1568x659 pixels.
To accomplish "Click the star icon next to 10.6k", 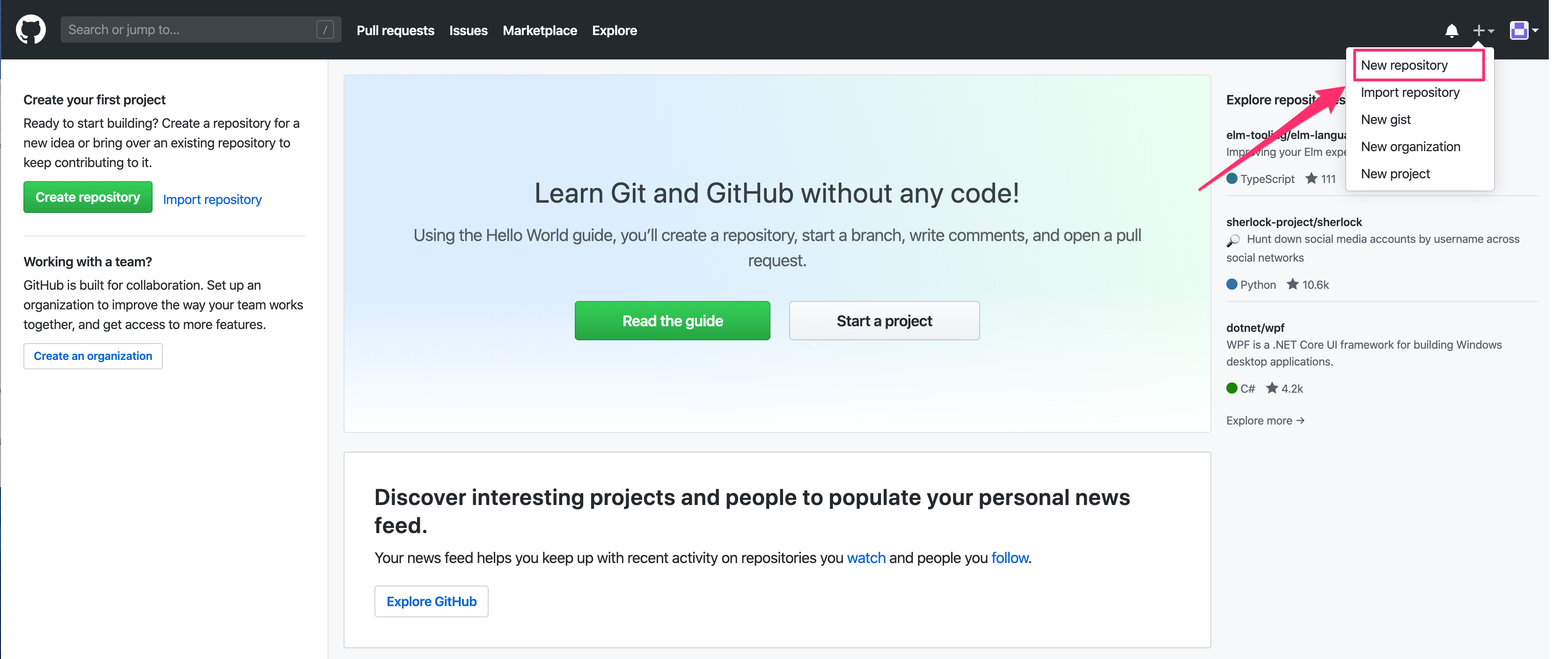I will (x=1292, y=284).
